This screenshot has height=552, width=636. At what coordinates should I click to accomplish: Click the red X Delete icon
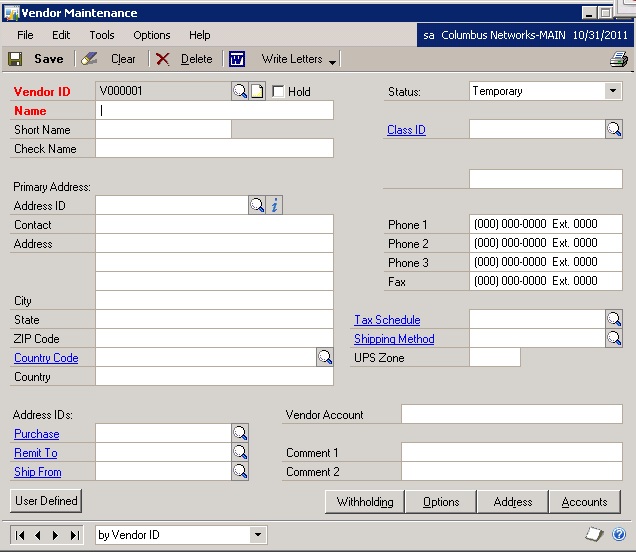click(162, 59)
